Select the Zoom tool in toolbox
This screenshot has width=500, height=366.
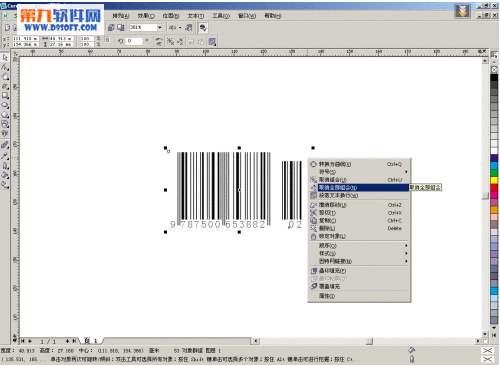(x=5, y=77)
